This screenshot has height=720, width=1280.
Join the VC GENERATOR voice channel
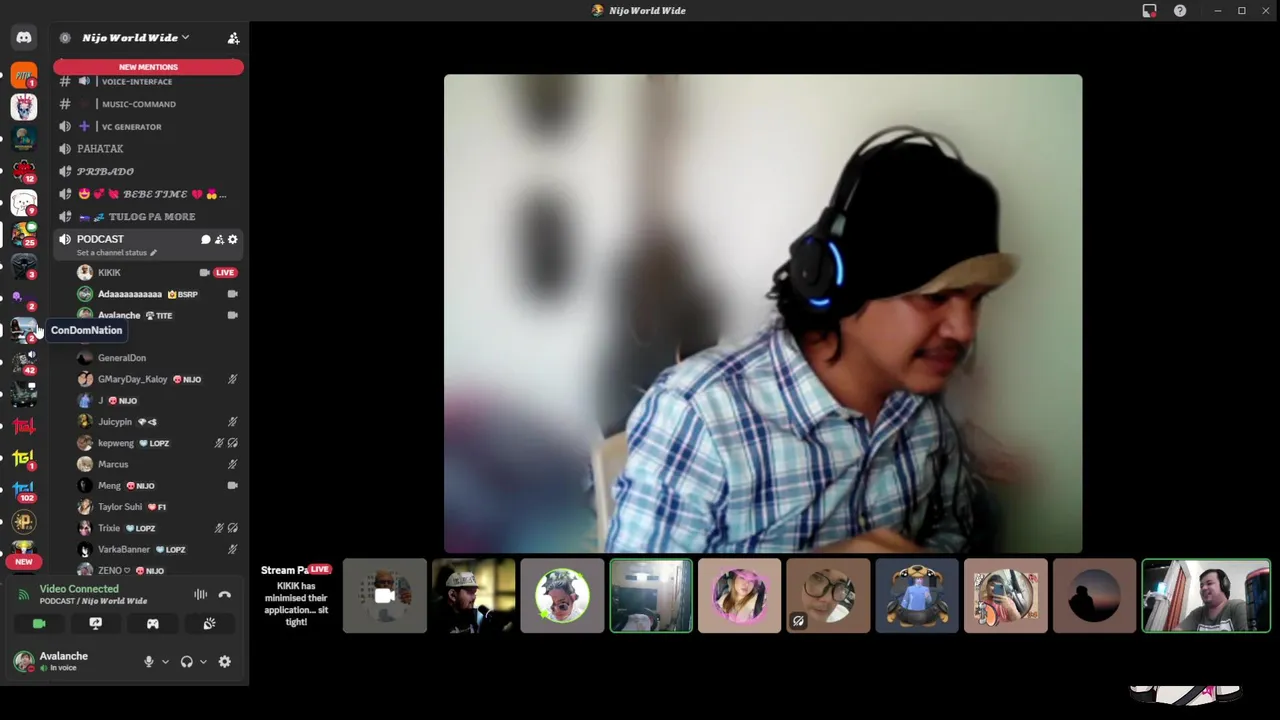coord(148,127)
